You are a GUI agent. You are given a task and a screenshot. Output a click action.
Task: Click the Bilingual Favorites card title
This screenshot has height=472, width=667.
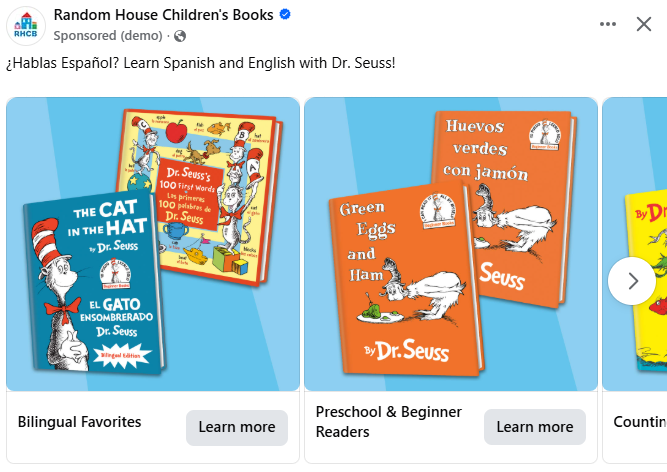80,422
